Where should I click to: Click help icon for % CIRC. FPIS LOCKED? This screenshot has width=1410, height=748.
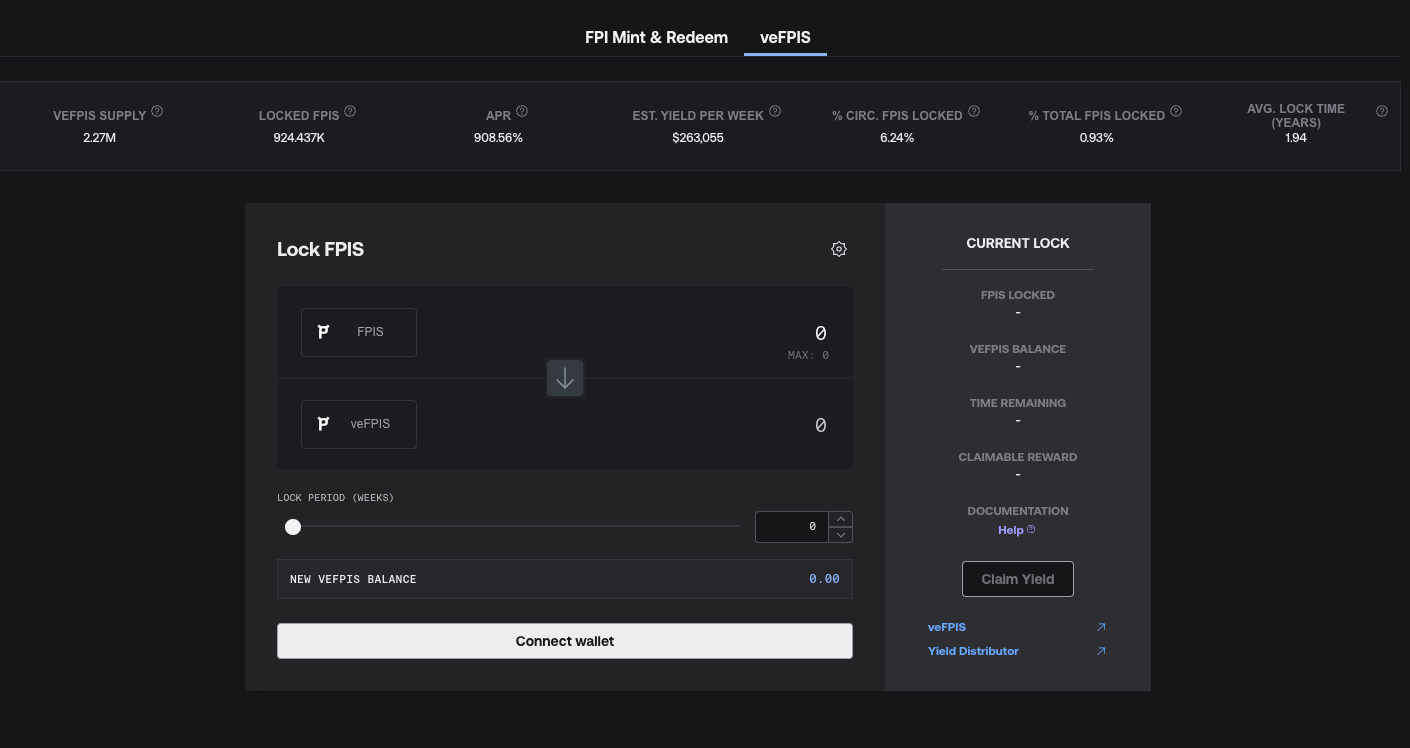point(974,112)
